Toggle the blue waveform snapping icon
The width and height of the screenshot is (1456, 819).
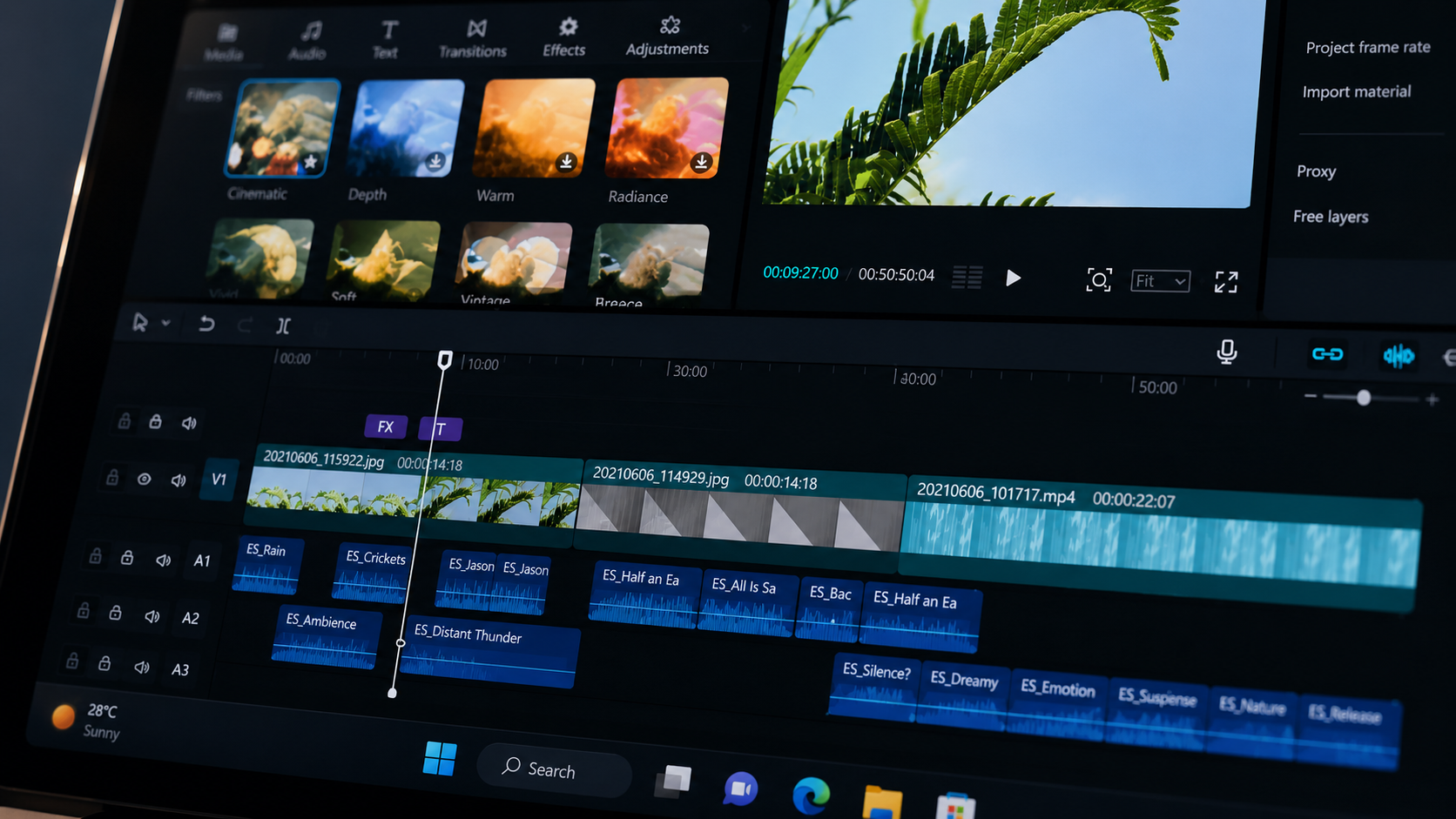point(1399,355)
